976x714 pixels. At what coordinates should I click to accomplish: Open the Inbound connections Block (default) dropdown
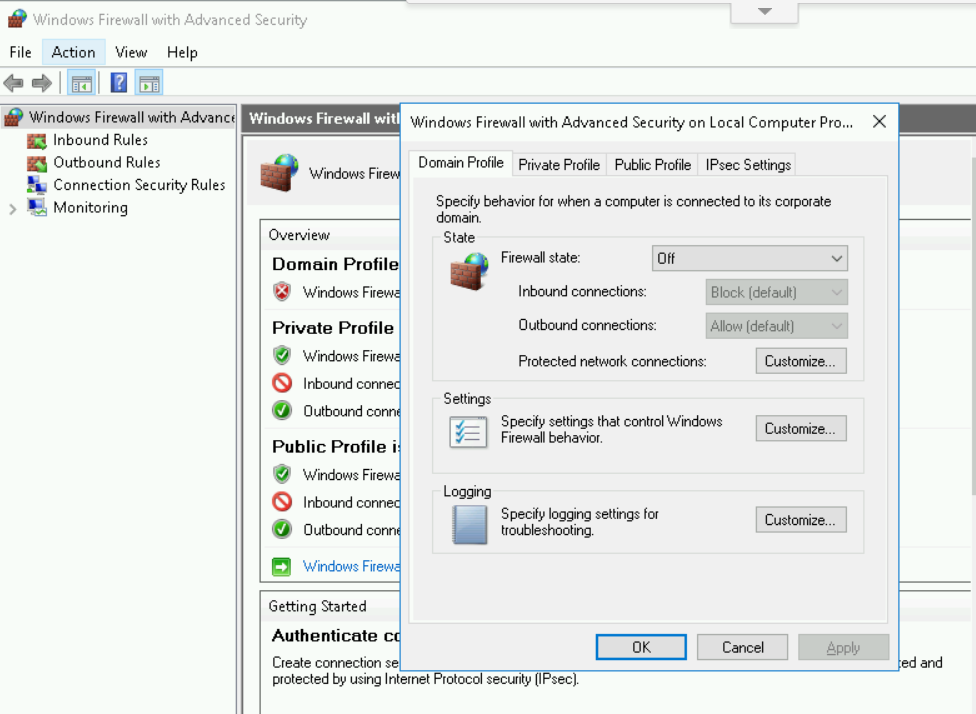[776, 292]
